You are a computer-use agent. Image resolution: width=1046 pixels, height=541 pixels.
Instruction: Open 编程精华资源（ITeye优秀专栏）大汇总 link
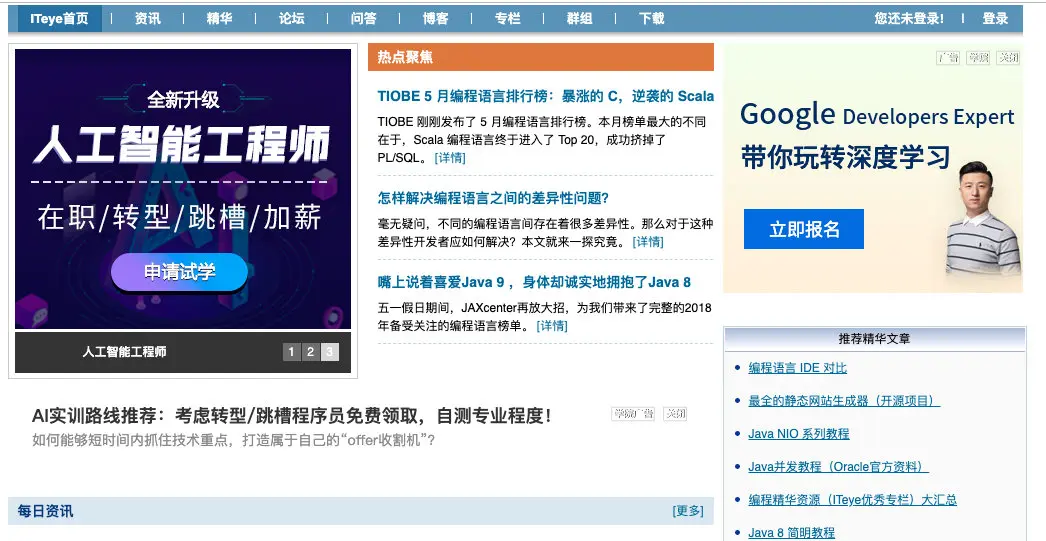click(853, 500)
